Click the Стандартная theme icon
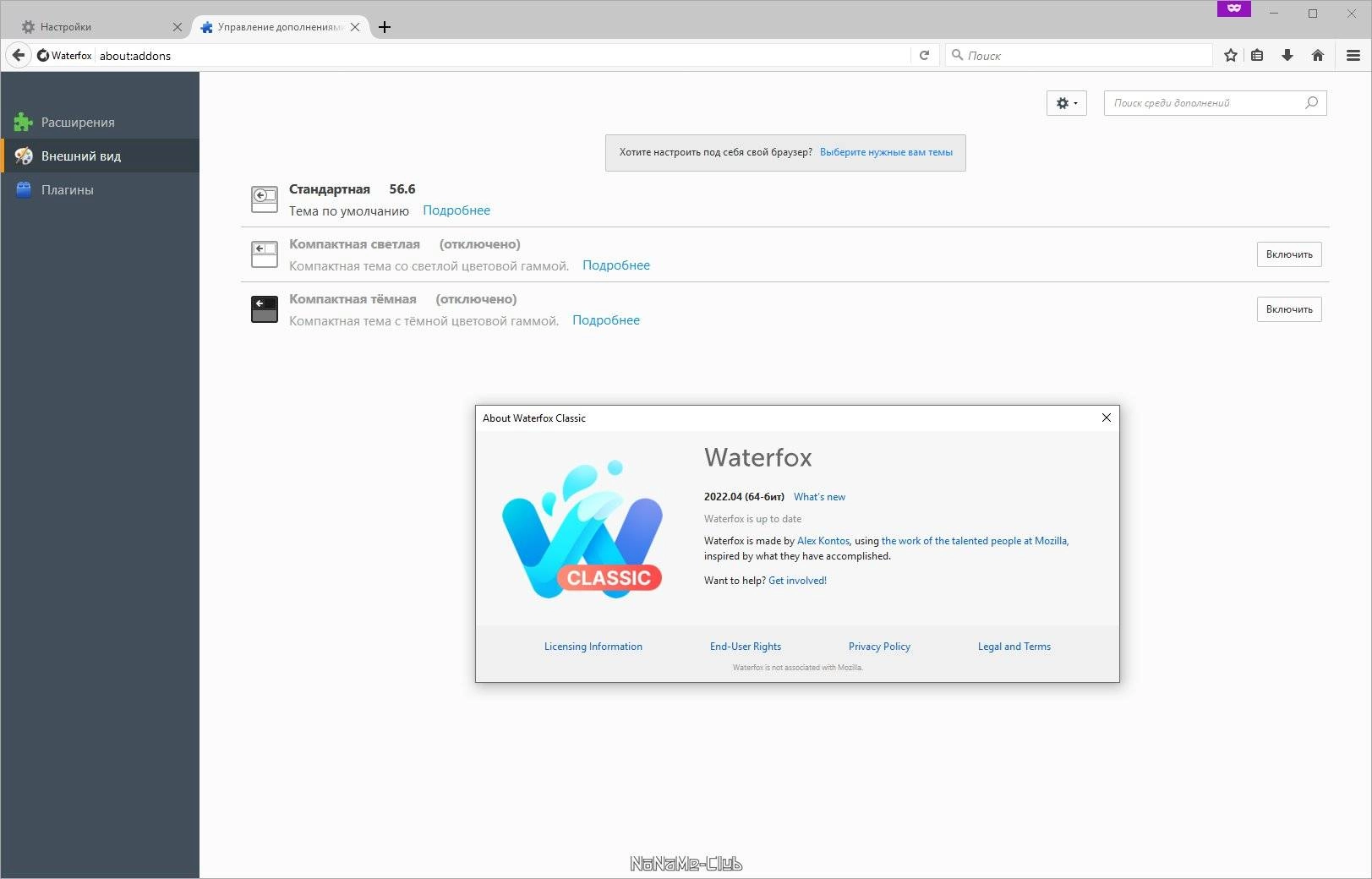 click(x=265, y=199)
